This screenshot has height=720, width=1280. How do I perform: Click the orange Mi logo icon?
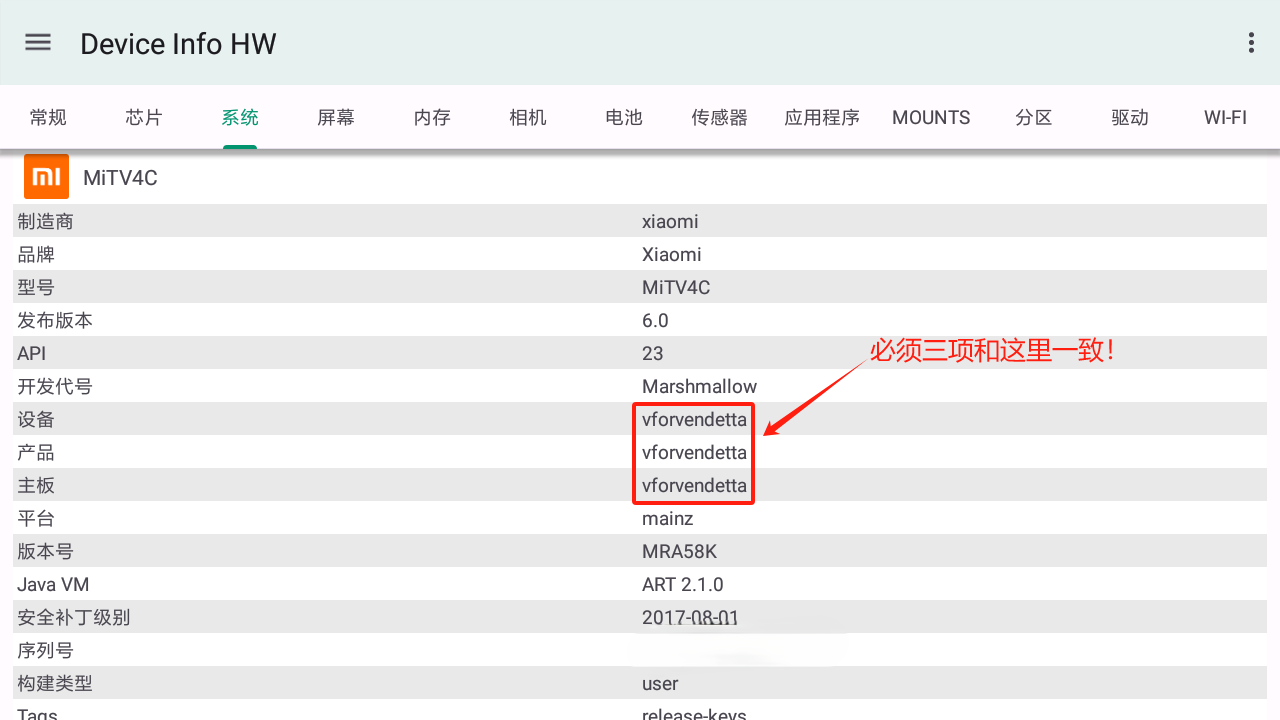[x=46, y=177]
